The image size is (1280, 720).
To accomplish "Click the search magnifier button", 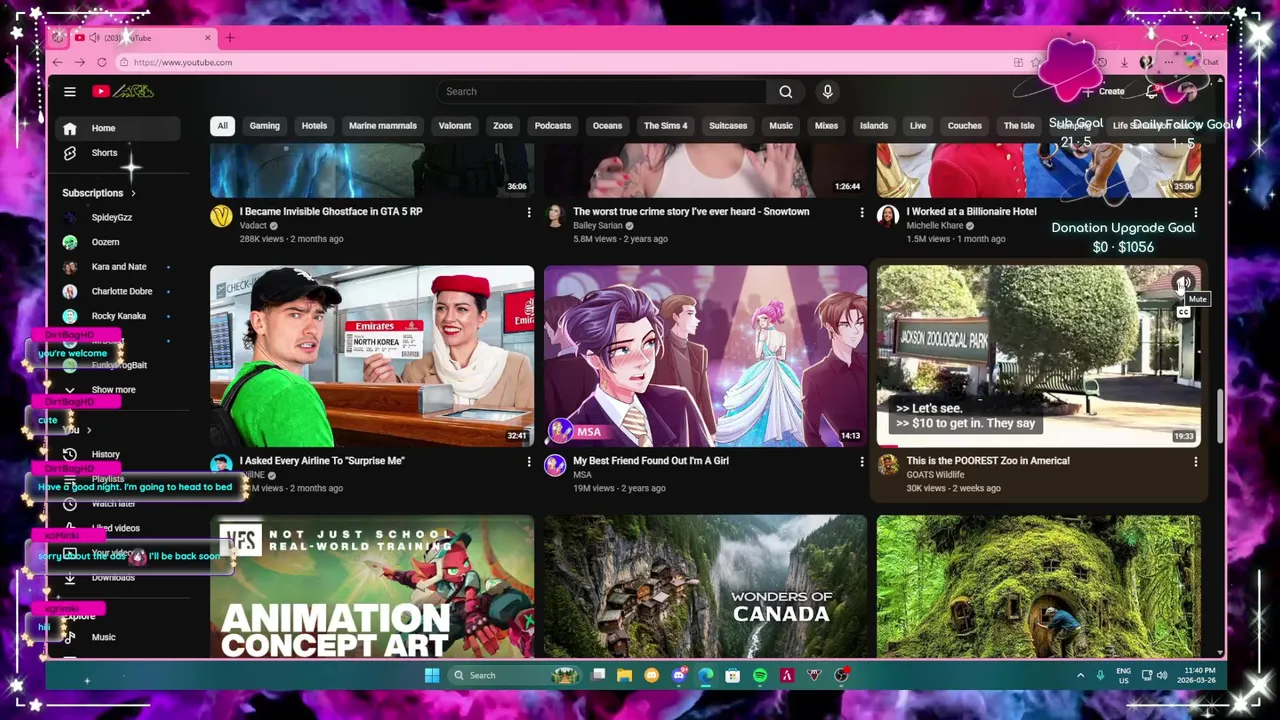I will click(786, 91).
